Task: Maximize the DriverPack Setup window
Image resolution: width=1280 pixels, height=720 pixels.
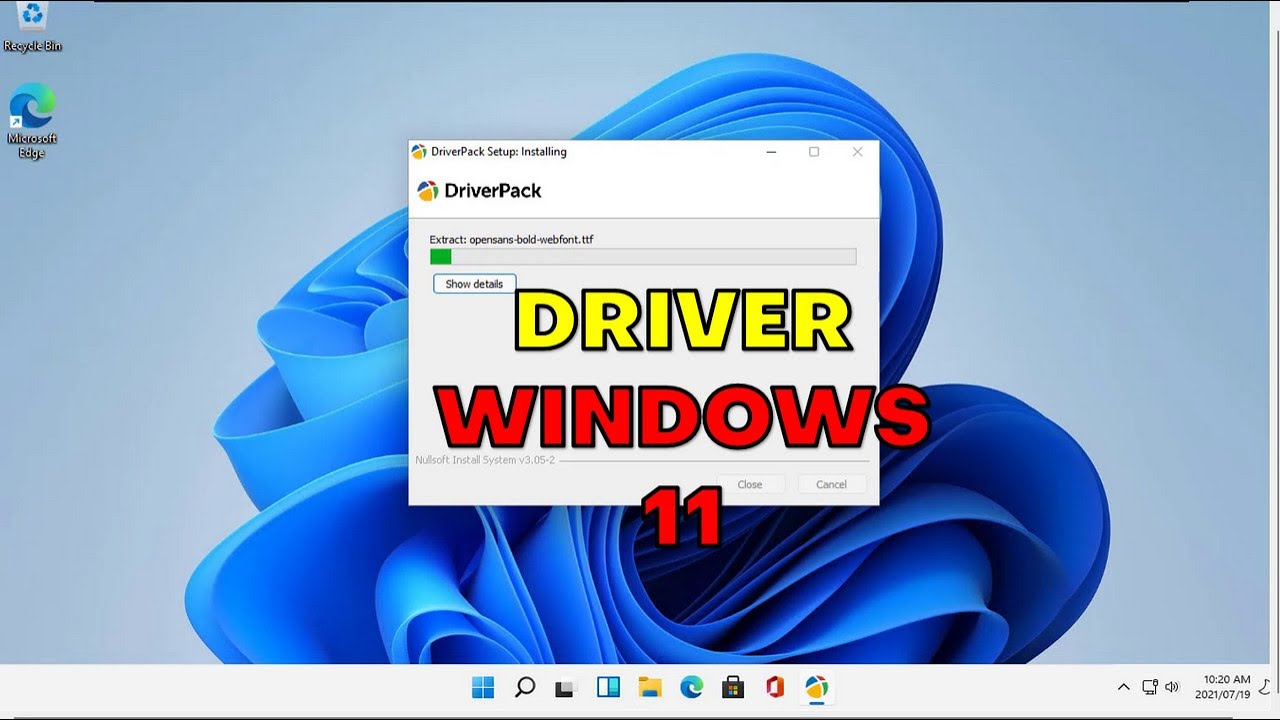Action: [814, 152]
